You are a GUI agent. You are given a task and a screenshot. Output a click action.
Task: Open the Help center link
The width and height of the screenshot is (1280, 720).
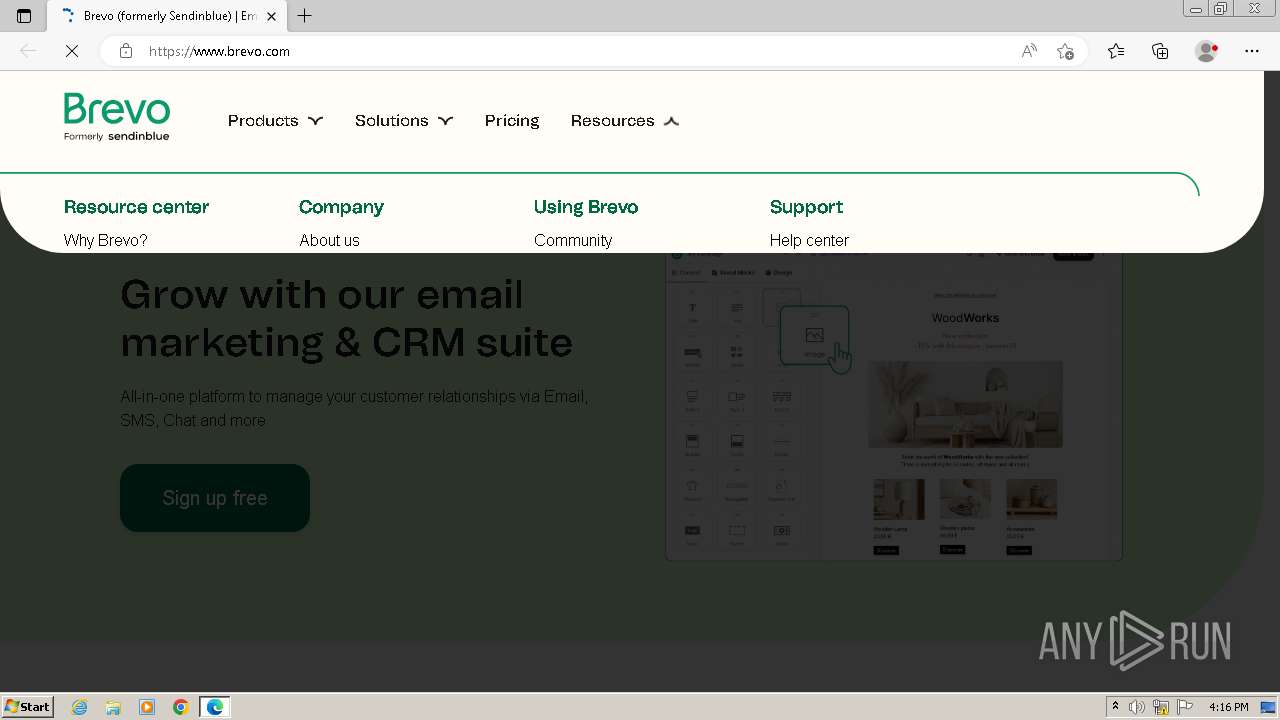coord(809,240)
